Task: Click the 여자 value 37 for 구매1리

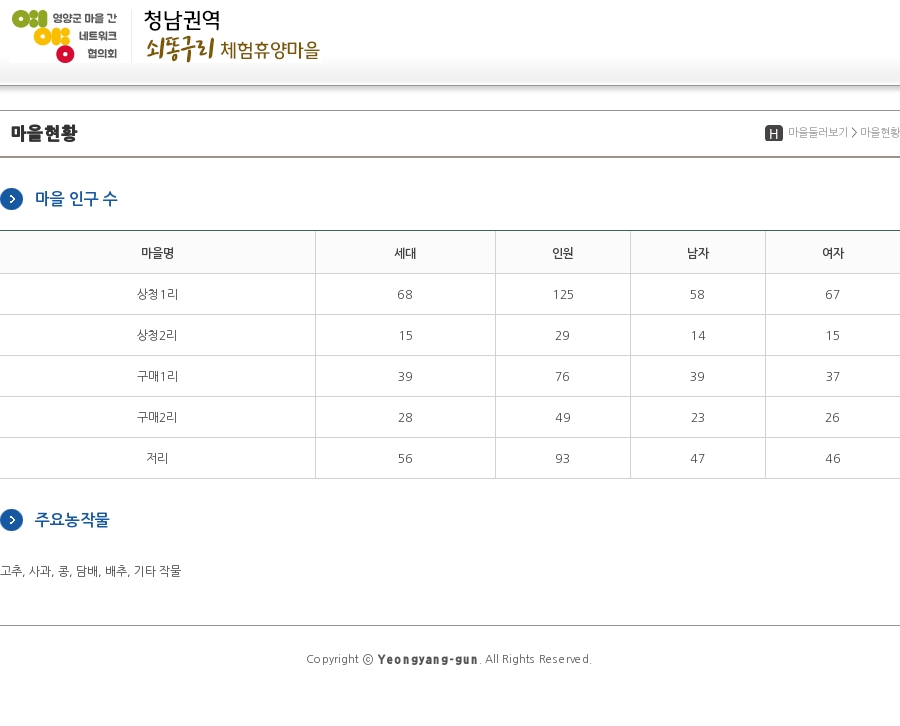Action: (x=833, y=376)
